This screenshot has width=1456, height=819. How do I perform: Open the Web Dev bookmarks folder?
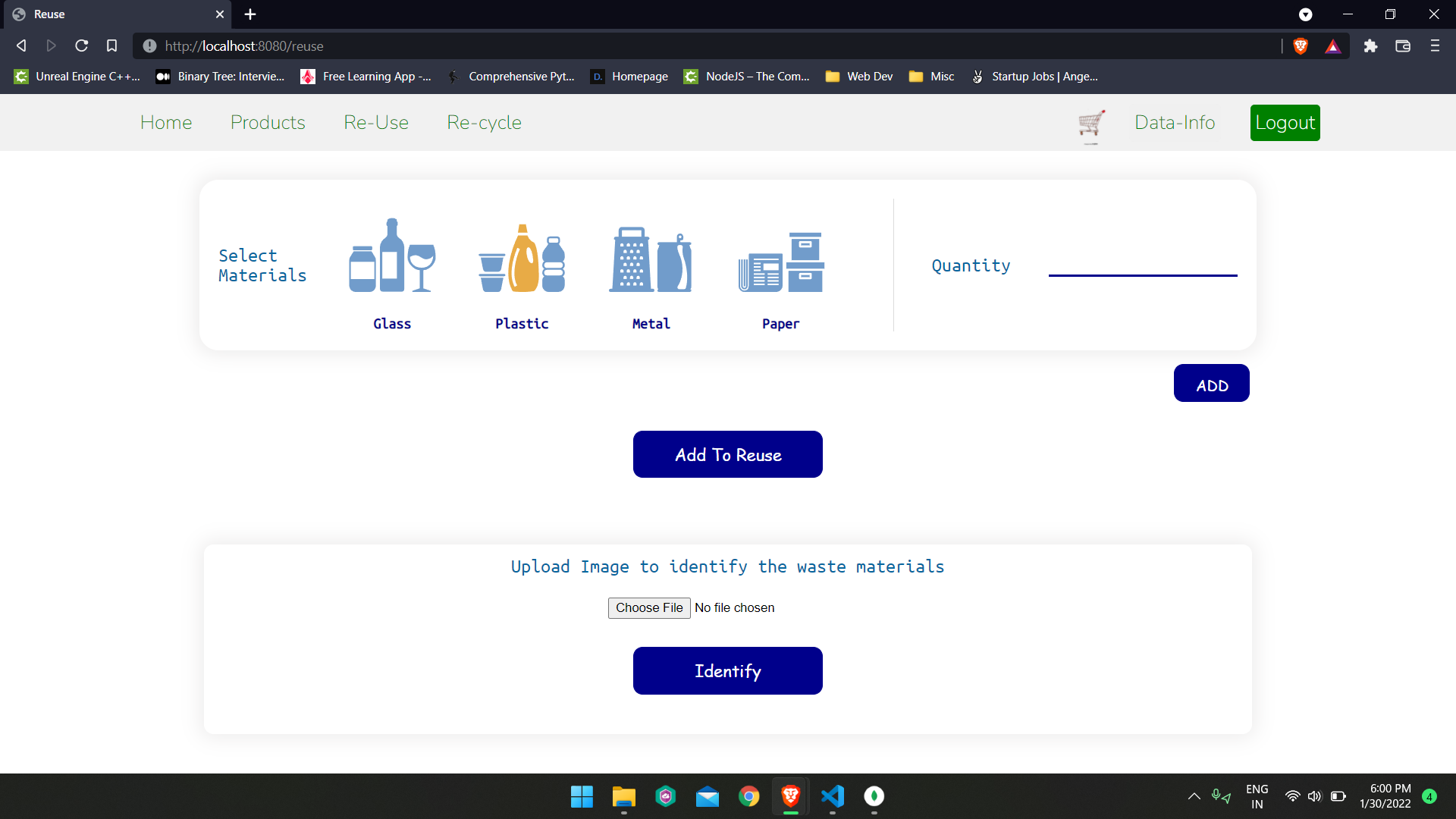(859, 77)
